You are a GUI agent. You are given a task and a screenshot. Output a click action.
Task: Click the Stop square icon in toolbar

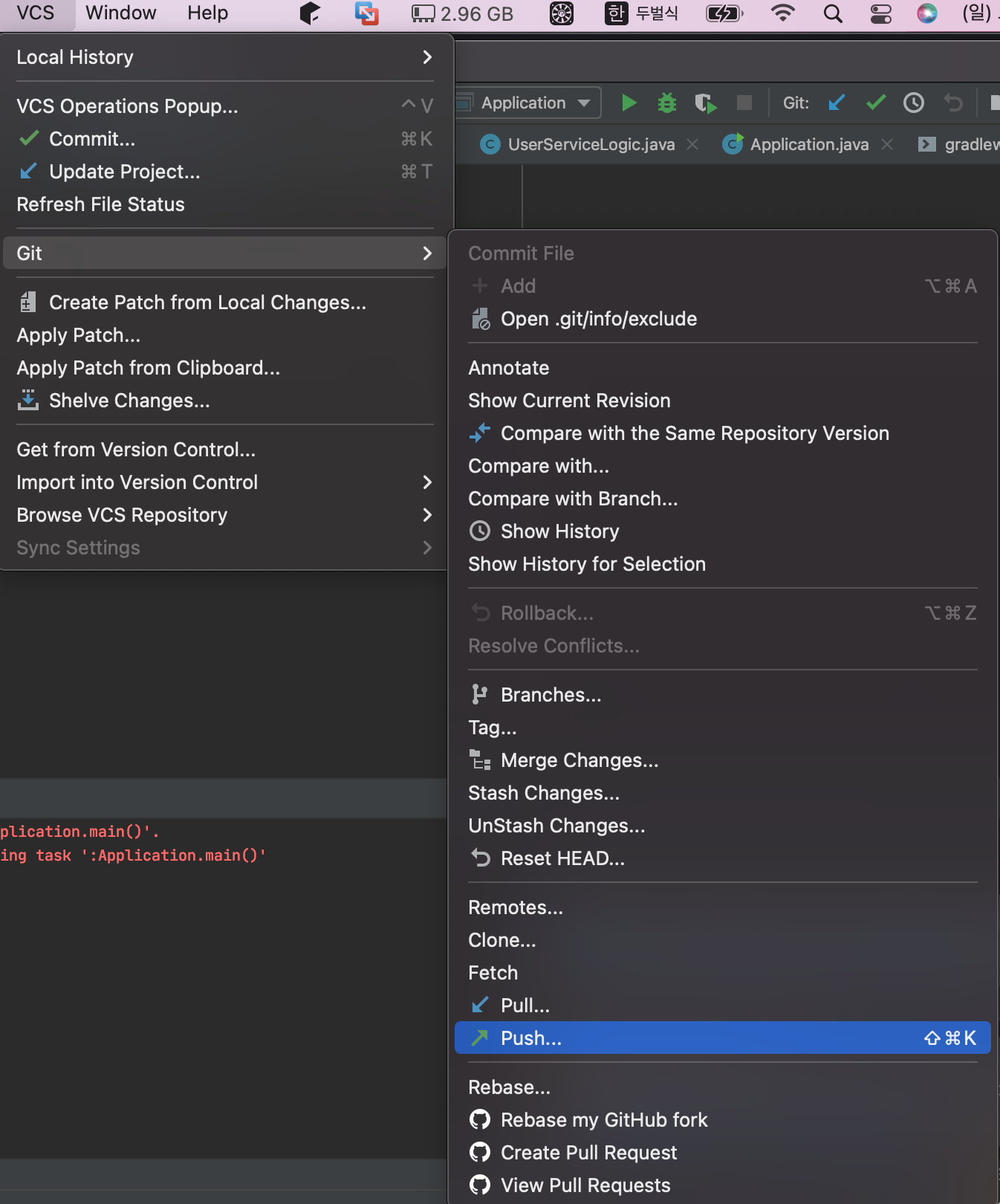744,103
